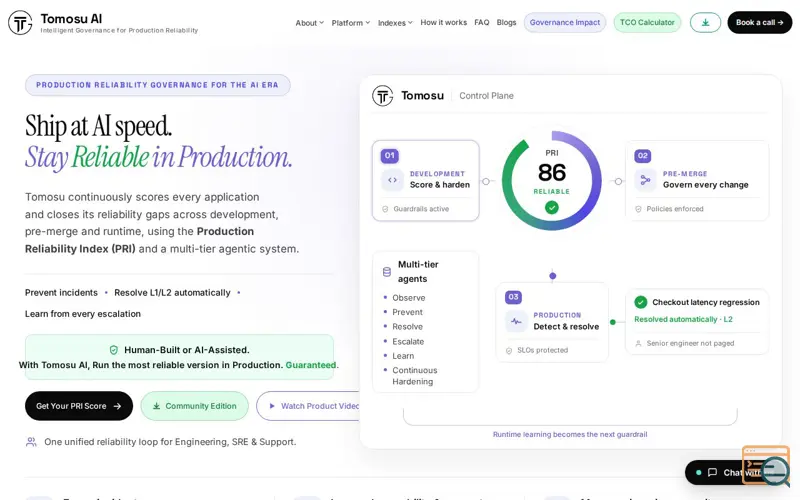Click the chat bubble icon in chat widget
Screen dimensions: 800x500
tap(712, 472)
